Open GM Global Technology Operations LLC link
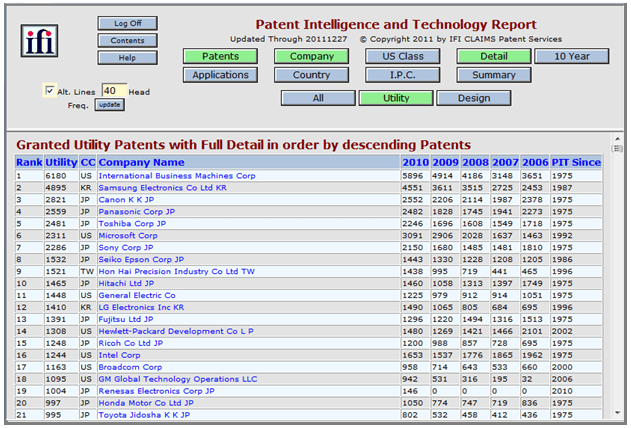 coord(178,379)
